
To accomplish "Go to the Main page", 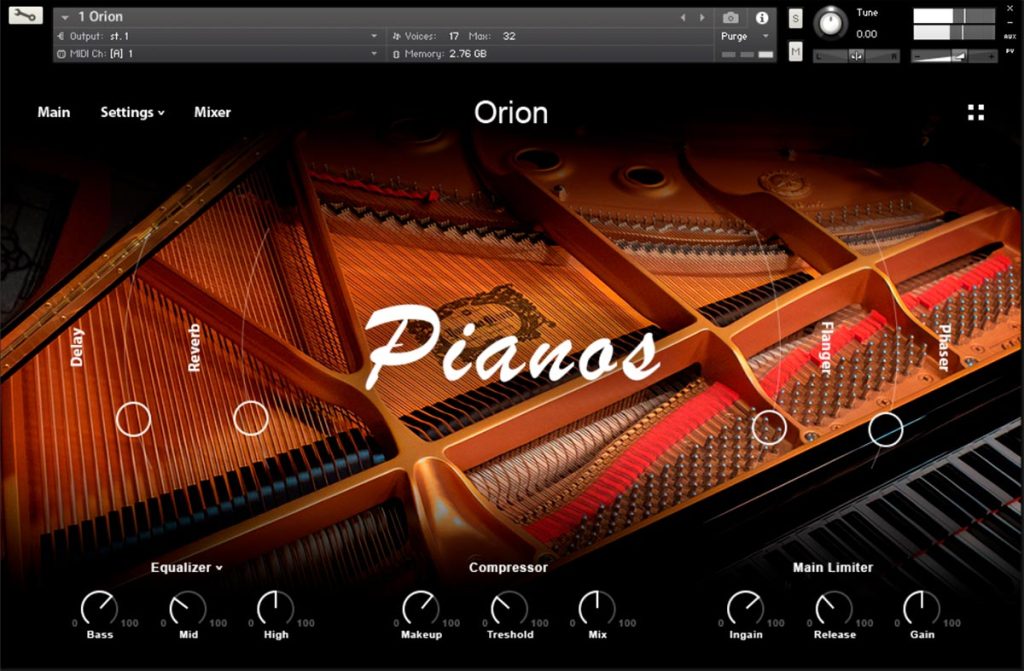I will tap(54, 112).
